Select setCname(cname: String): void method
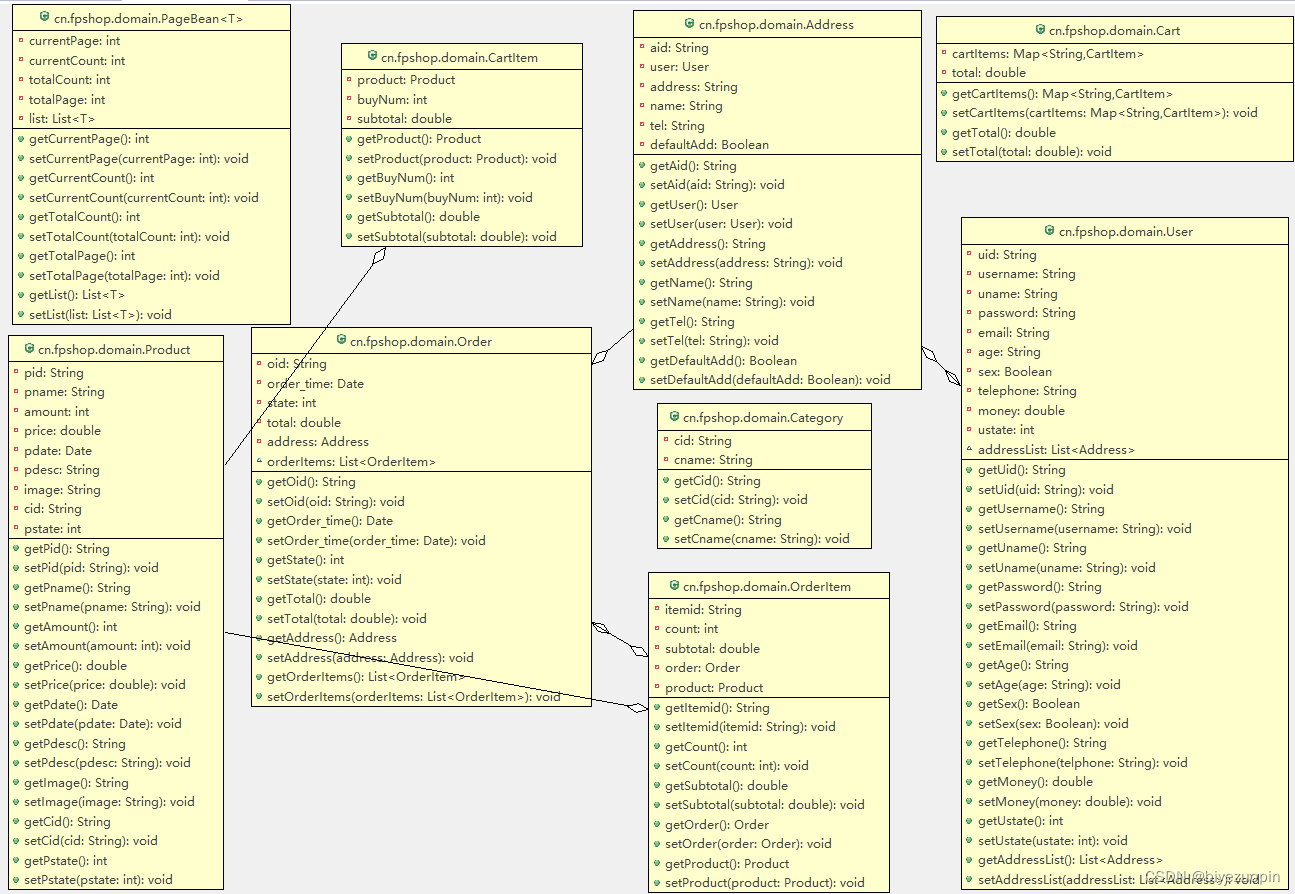1295x894 pixels. [762, 538]
